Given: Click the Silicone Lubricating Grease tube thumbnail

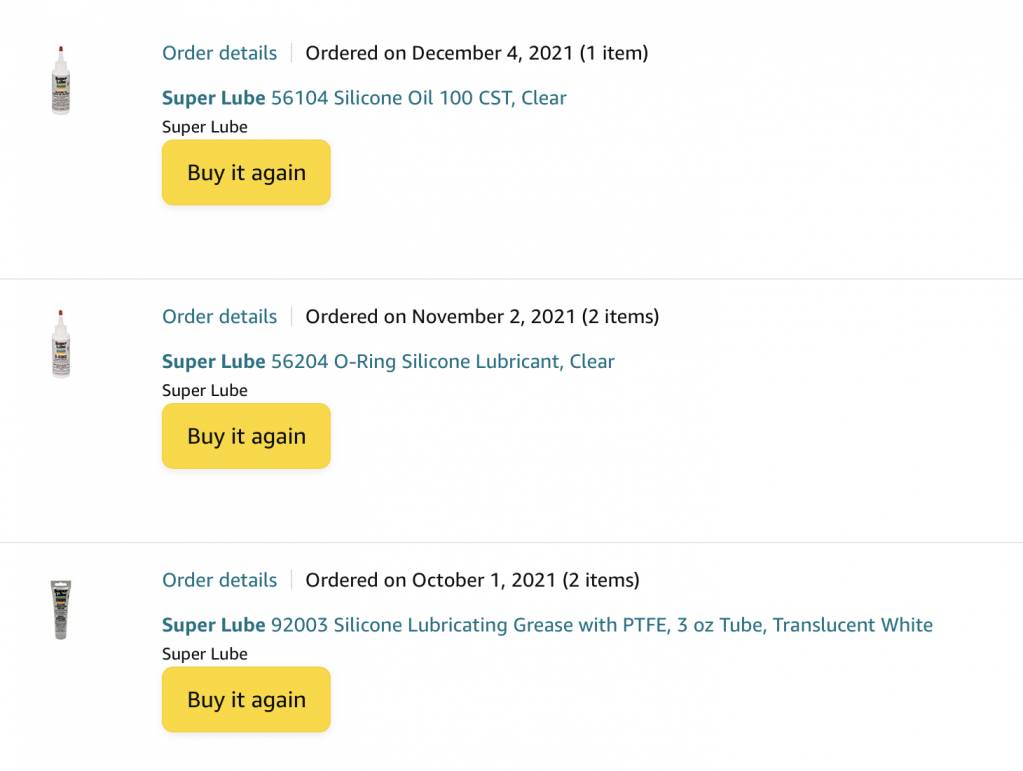Looking at the screenshot, I should coord(61,609).
